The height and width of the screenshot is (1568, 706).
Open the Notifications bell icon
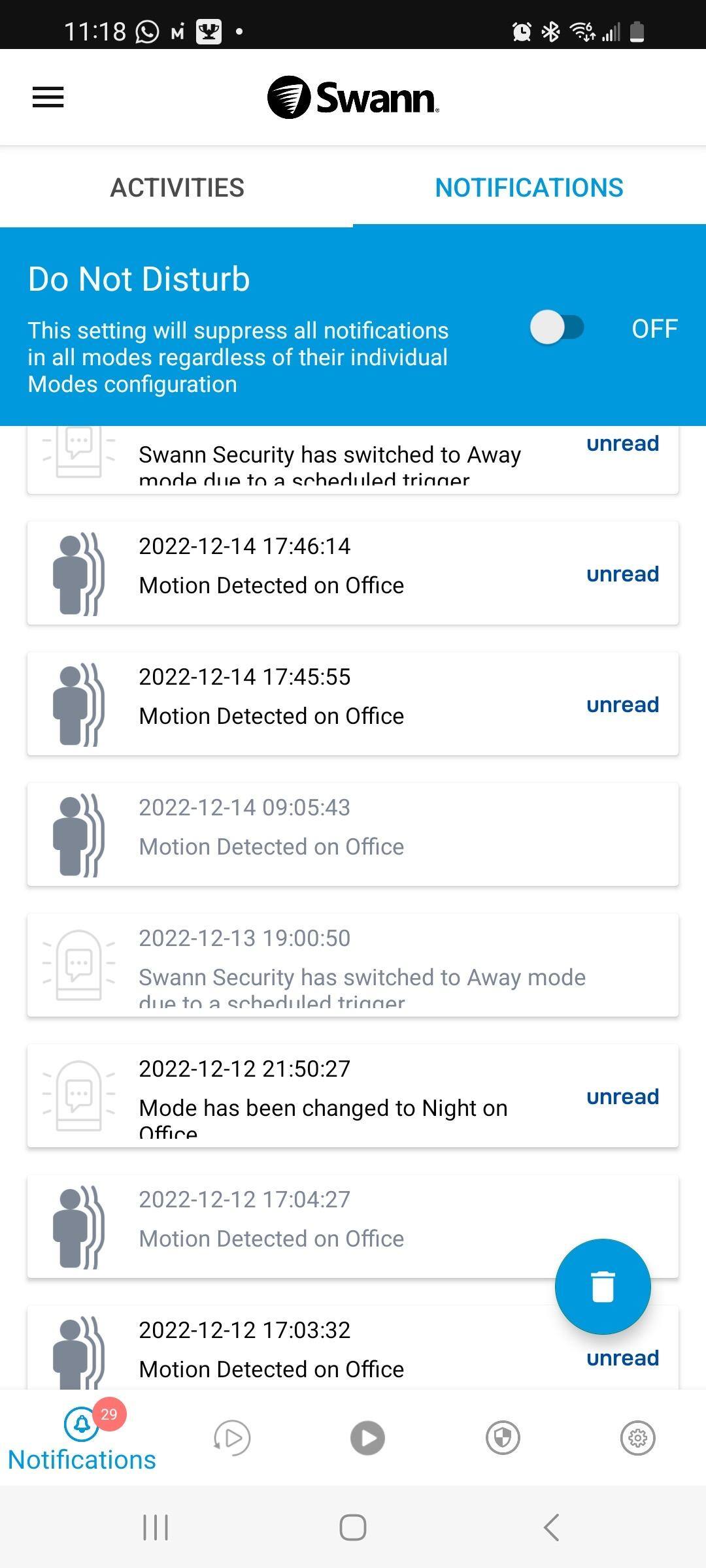click(82, 1437)
